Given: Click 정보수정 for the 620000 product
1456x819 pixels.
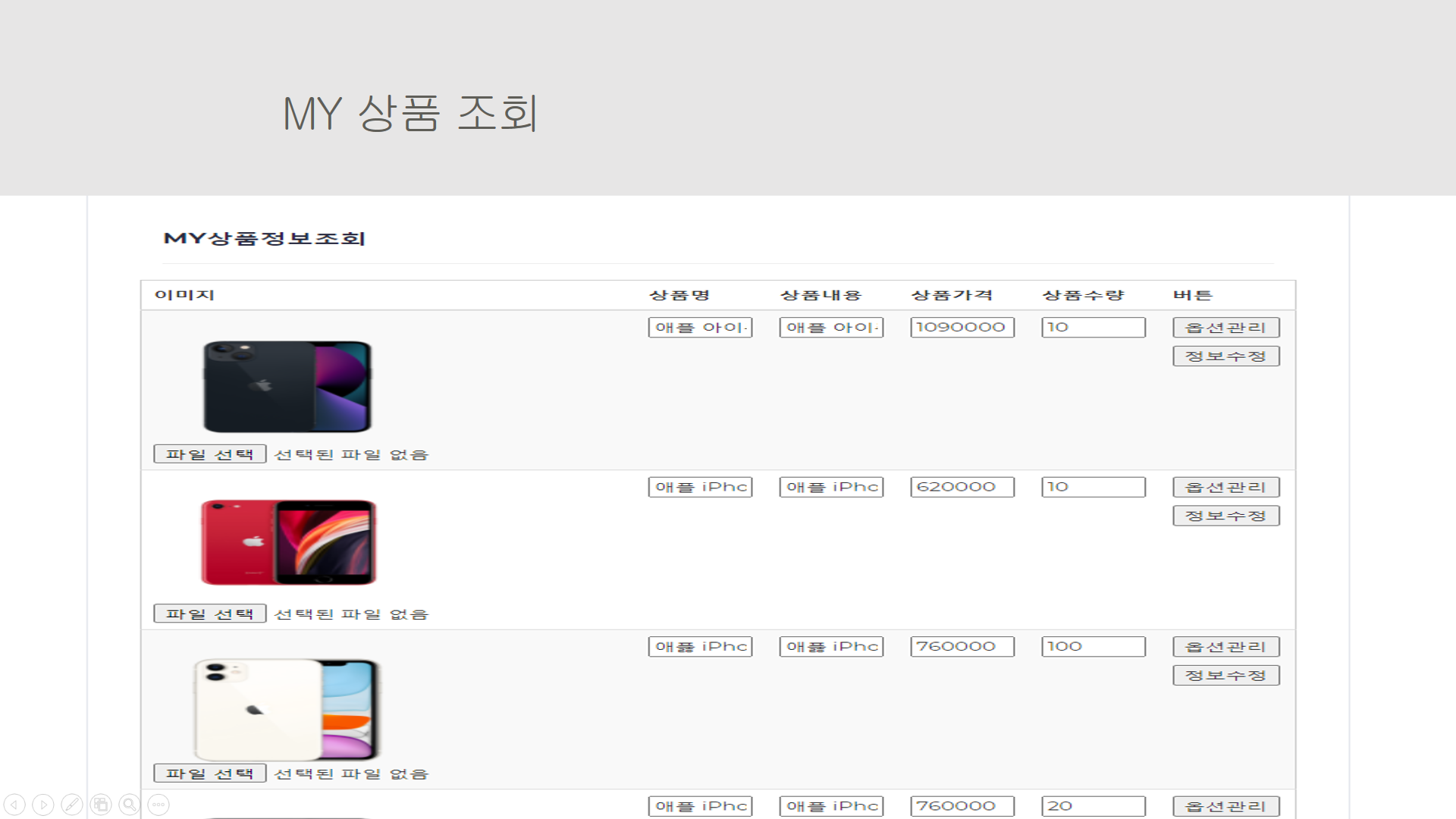Looking at the screenshot, I should click(1226, 516).
